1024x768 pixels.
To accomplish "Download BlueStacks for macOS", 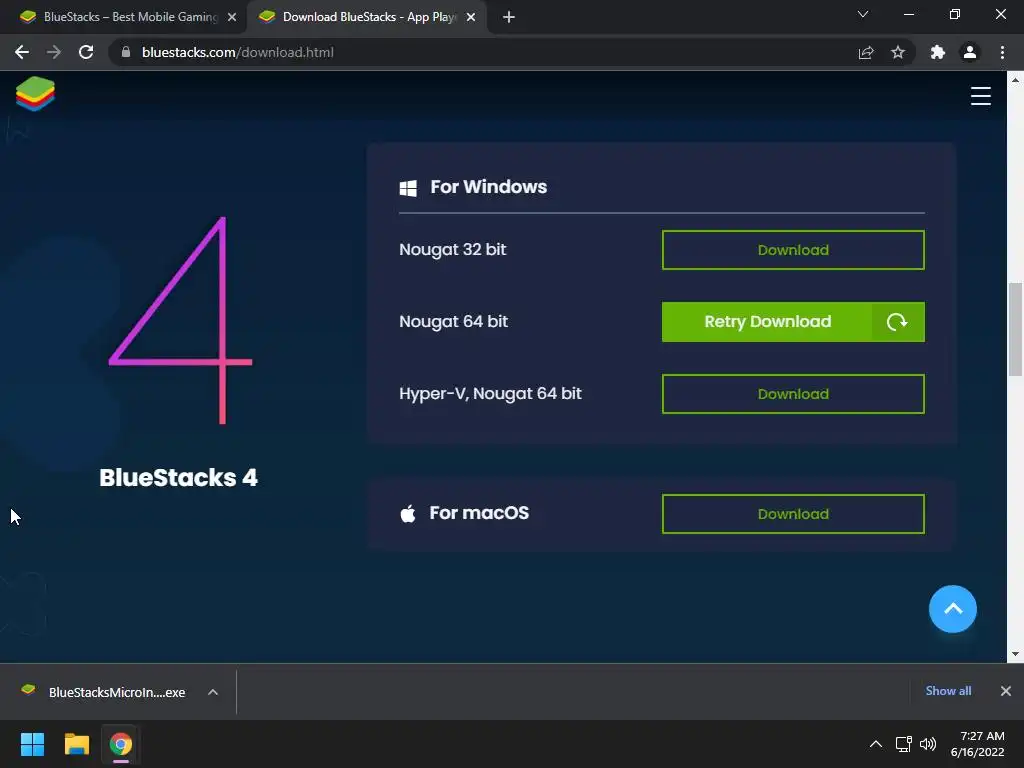I will pos(793,514).
